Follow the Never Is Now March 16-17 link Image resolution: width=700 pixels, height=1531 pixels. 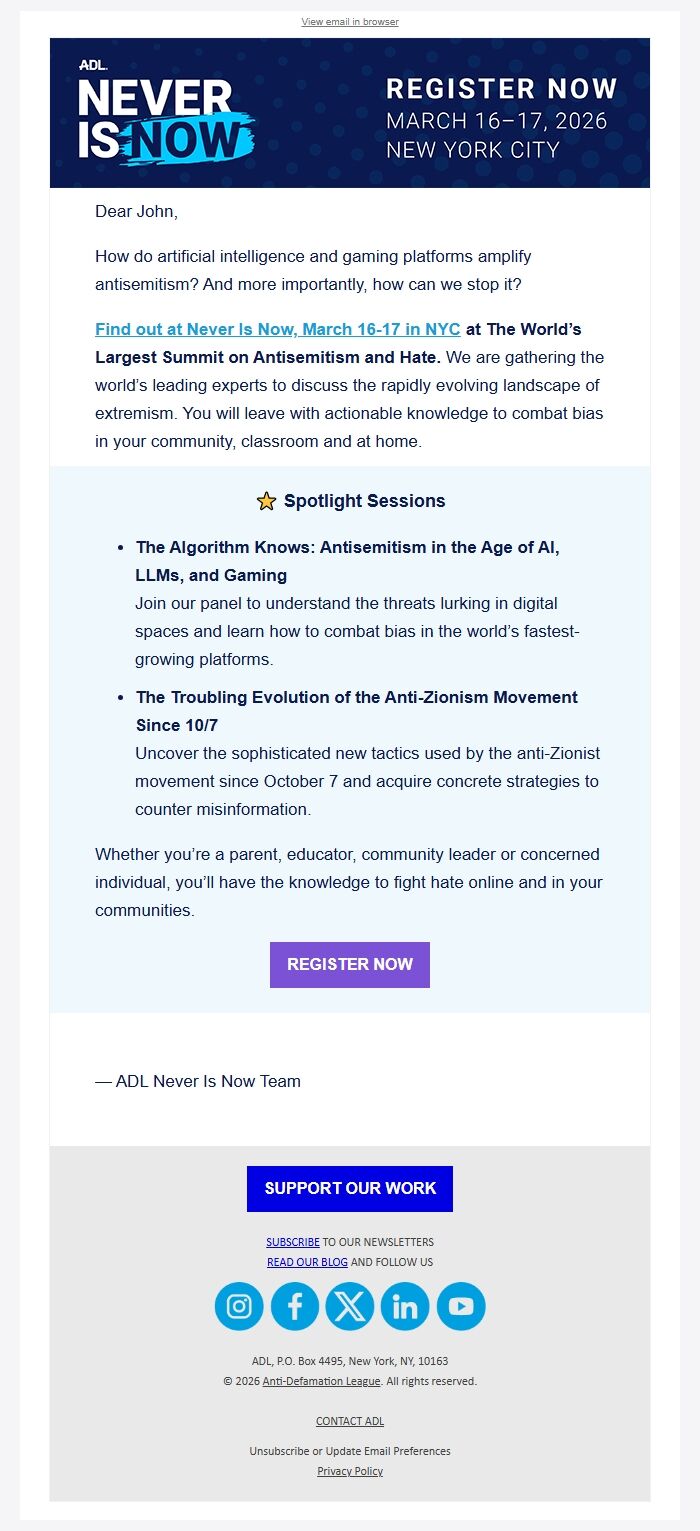click(x=276, y=329)
